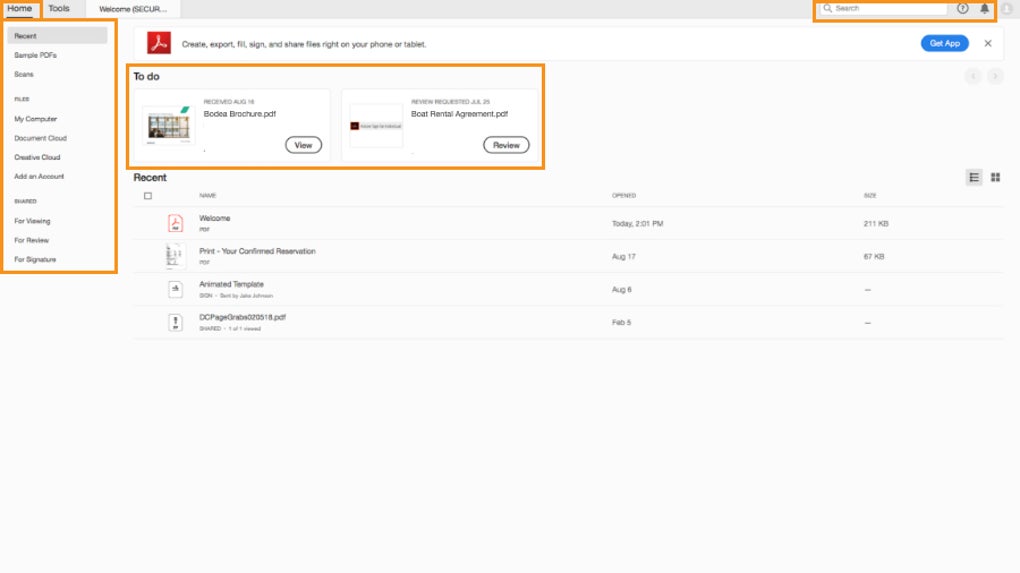Go to next To do card arrow
This screenshot has width=1020, height=573.
pos(995,76)
